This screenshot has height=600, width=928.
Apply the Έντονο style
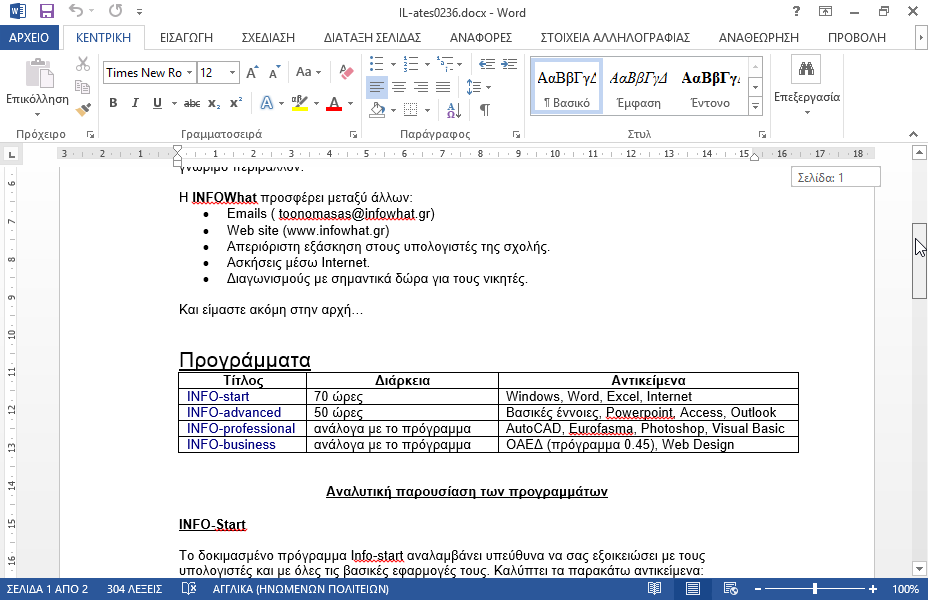pos(711,86)
